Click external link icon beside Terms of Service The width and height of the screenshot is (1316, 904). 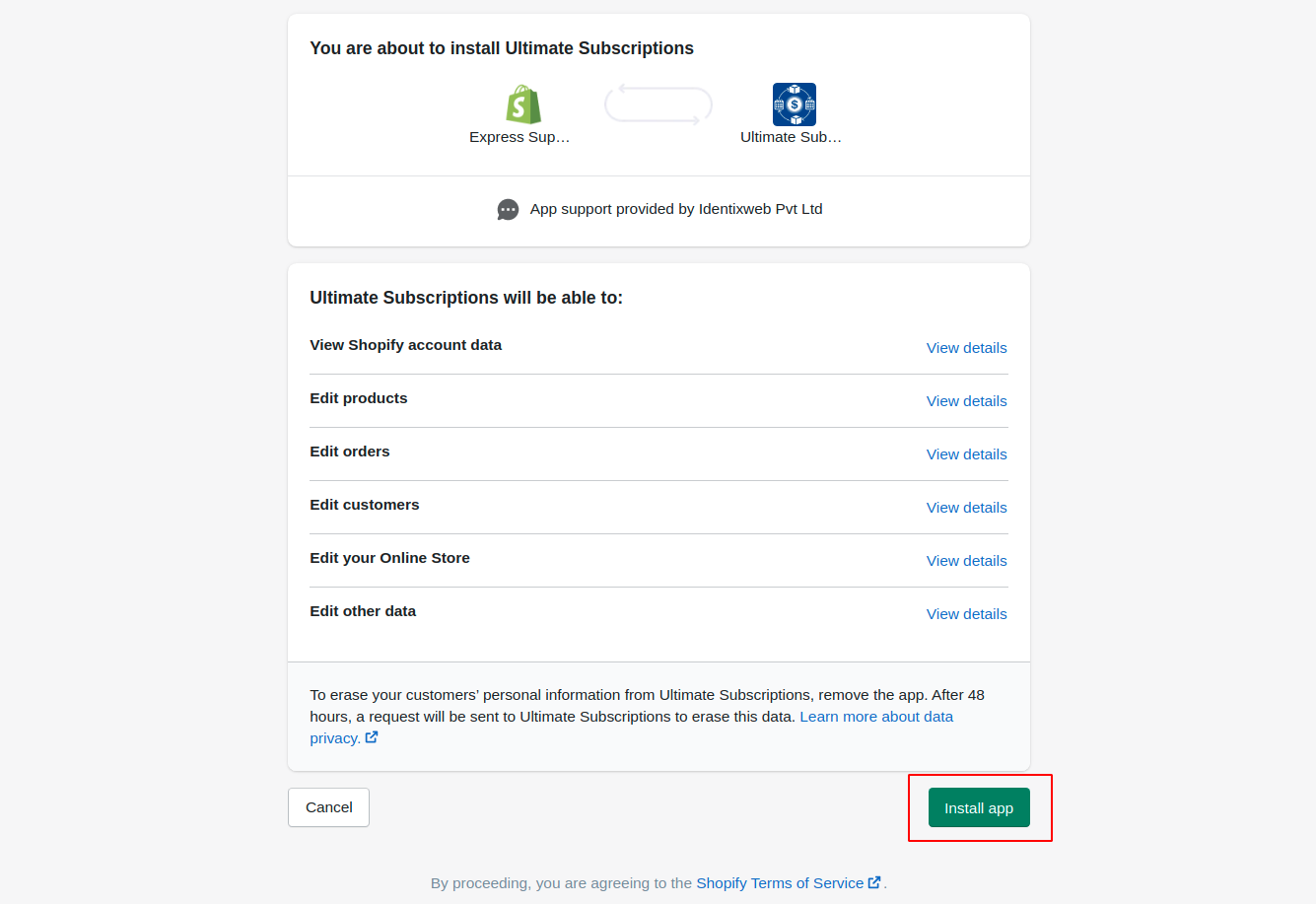[x=874, y=882]
